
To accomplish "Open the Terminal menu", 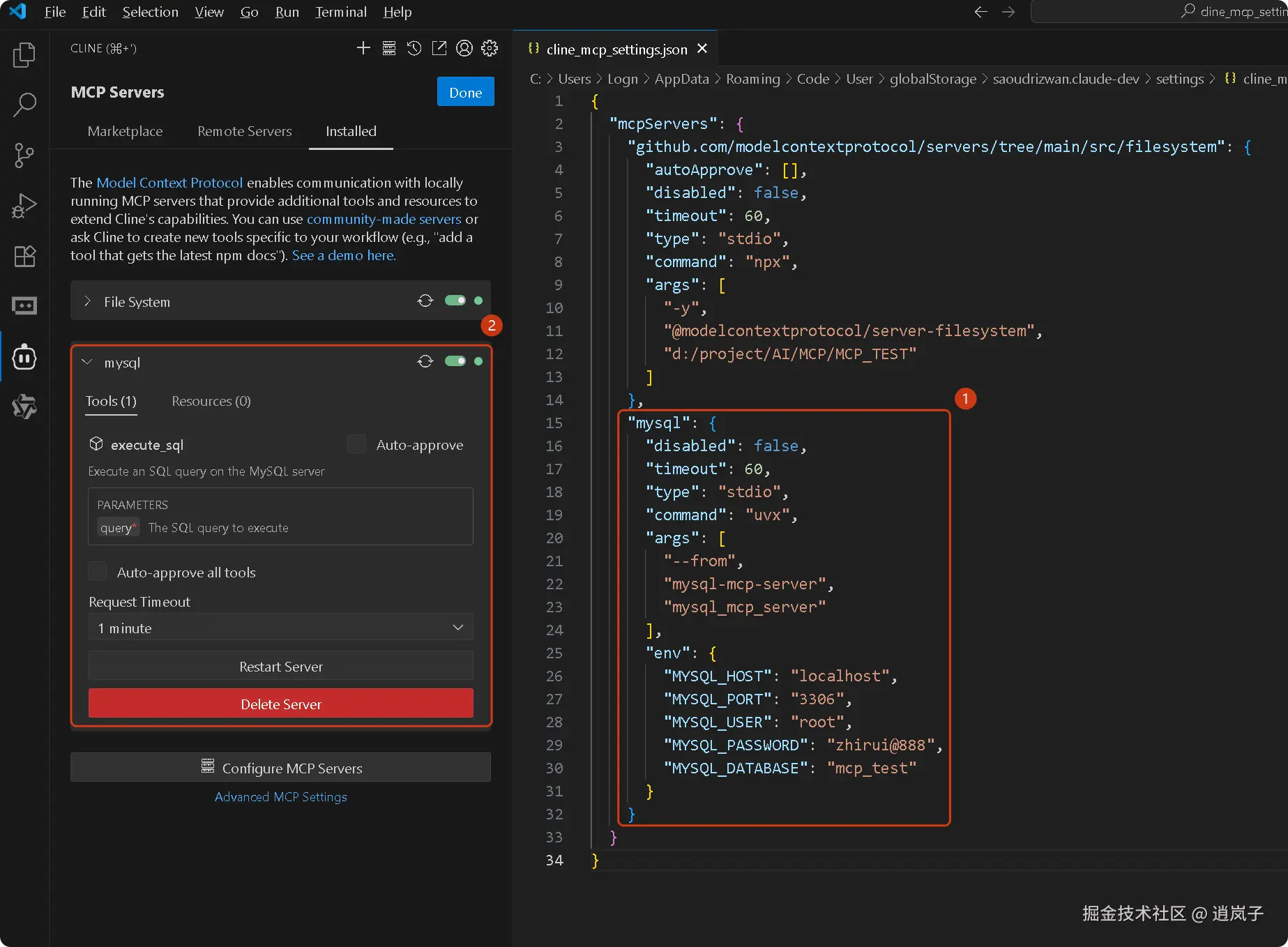I will (340, 12).
